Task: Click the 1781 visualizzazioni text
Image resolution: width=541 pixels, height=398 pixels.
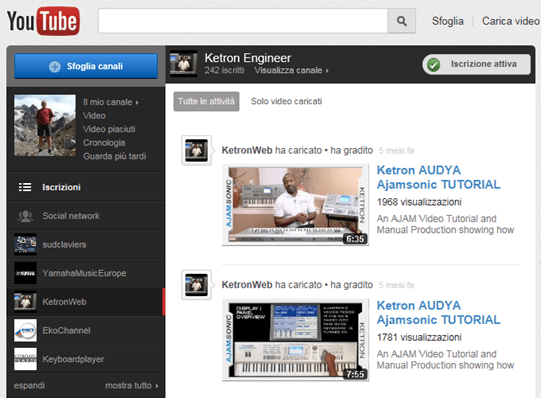Action: coord(419,337)
